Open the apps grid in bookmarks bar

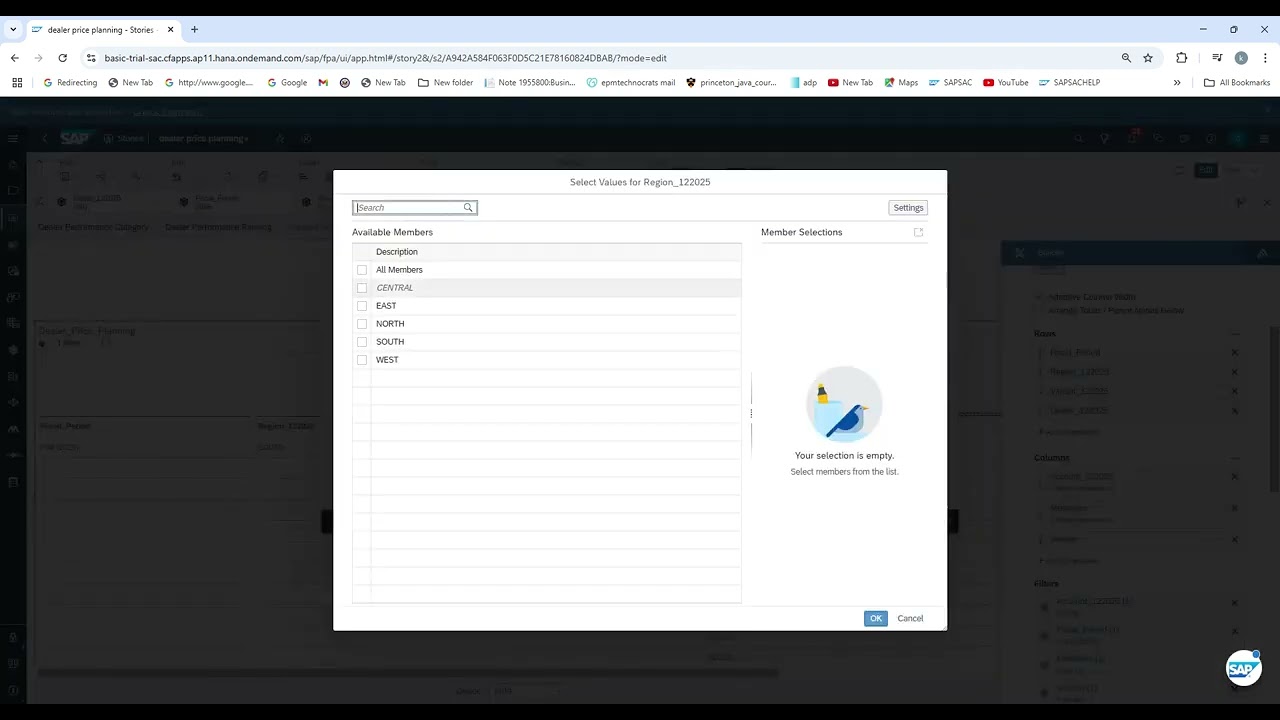(x=17, y=83)
